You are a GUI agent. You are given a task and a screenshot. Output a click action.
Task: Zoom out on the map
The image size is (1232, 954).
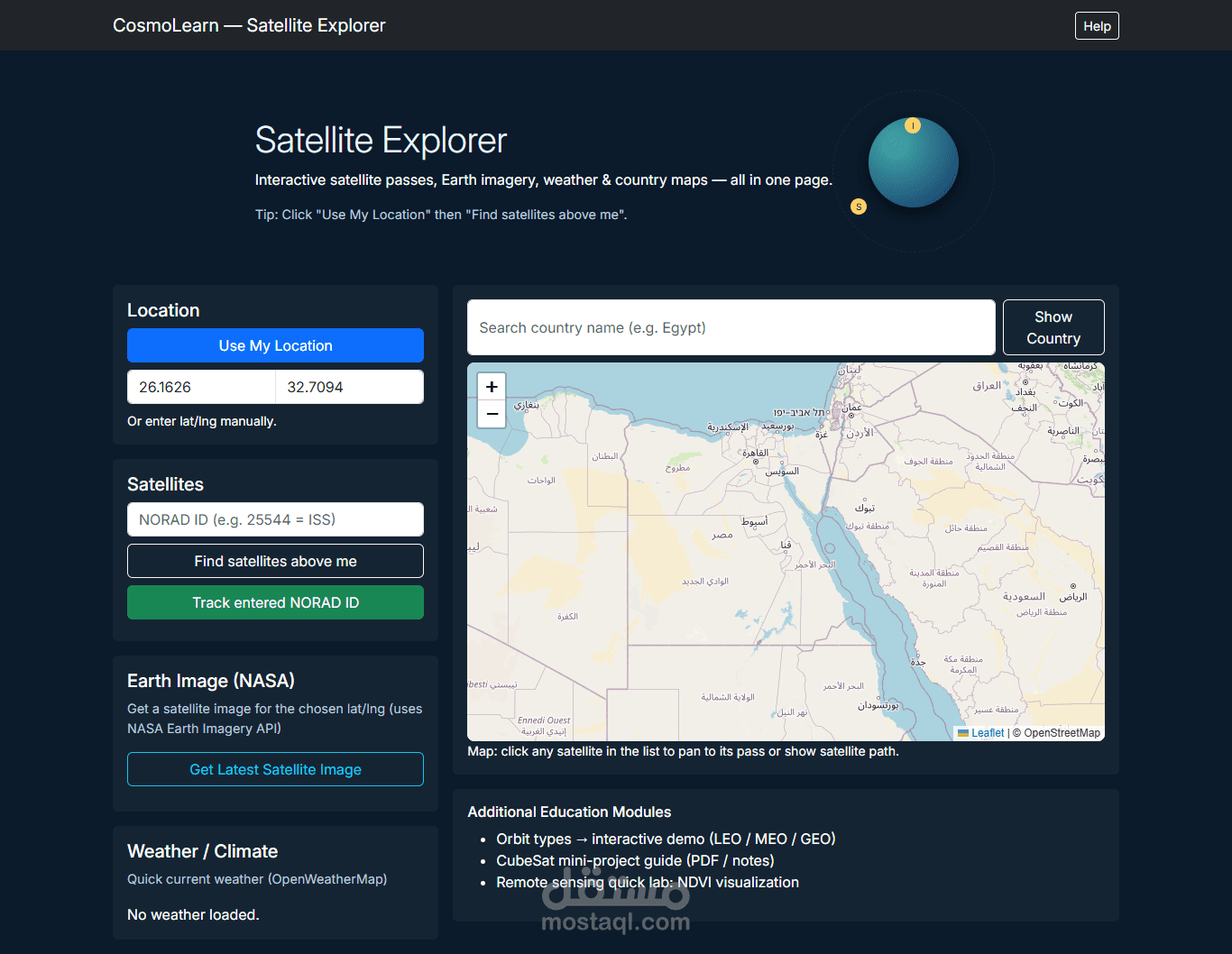click(492, 414)
